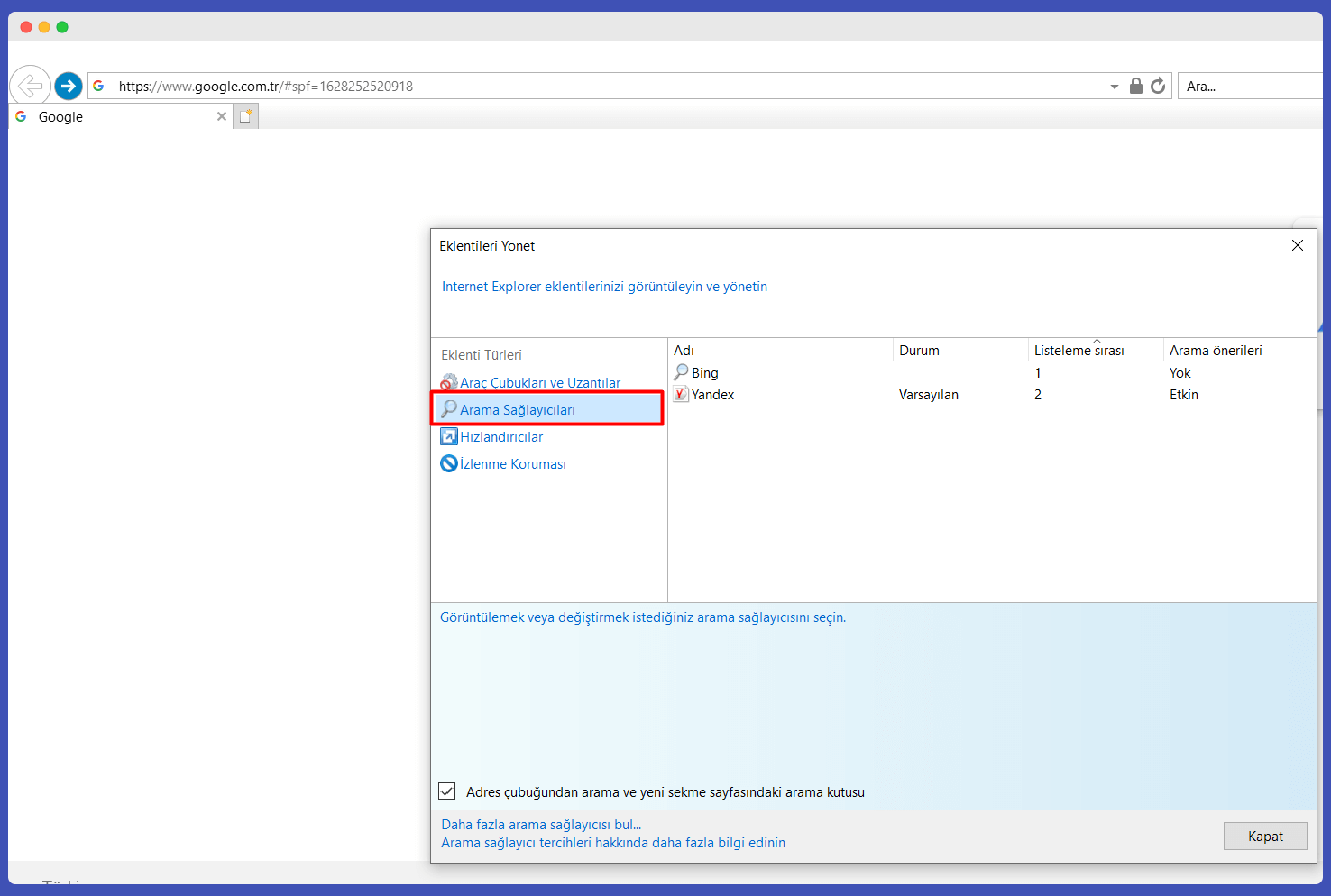Viewport: 1331px width, 896px height.
Task: Click the macOS red close window button
Action: 26,27
